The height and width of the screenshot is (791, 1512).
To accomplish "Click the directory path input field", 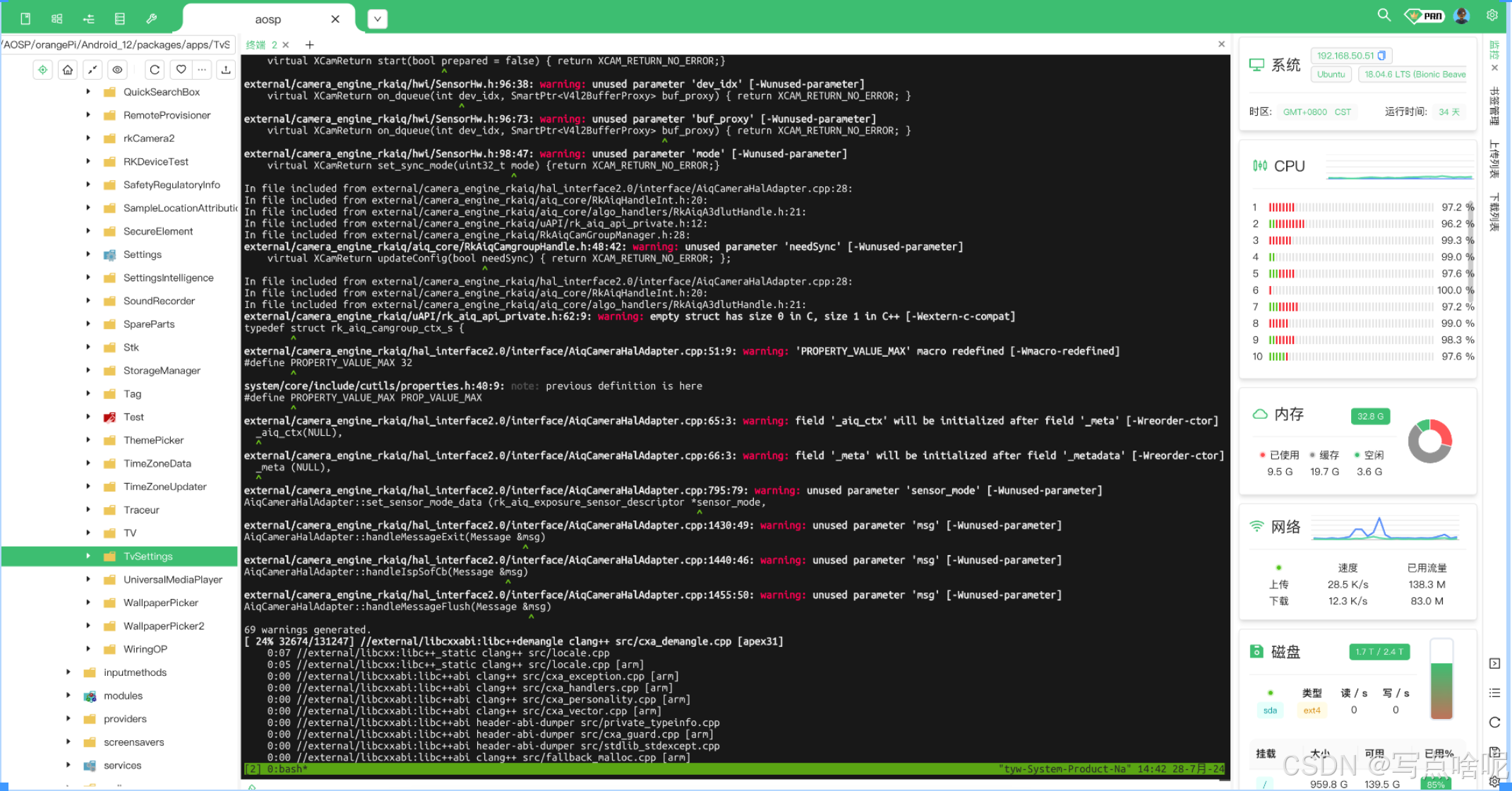I will [117, 44].
